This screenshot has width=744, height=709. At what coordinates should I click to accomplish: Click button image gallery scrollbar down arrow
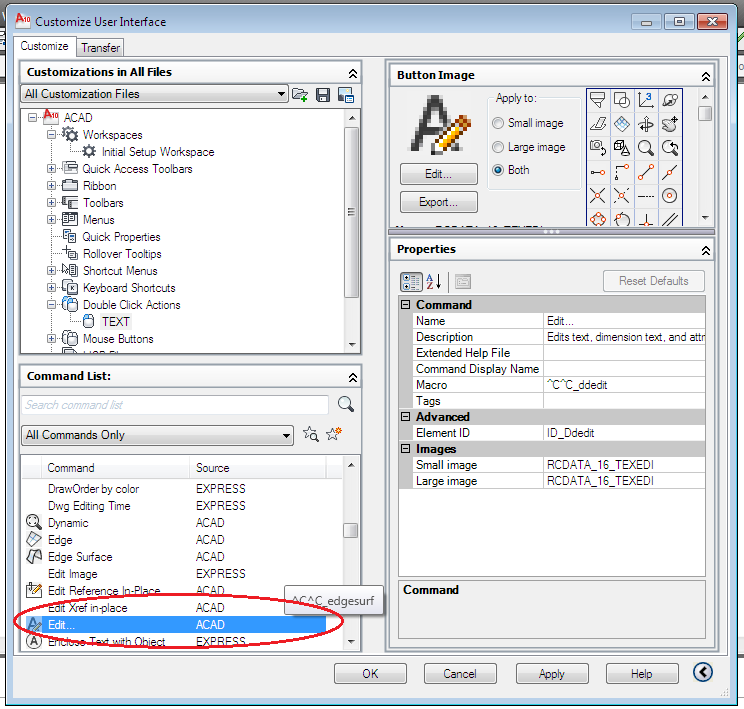point(705,218)
